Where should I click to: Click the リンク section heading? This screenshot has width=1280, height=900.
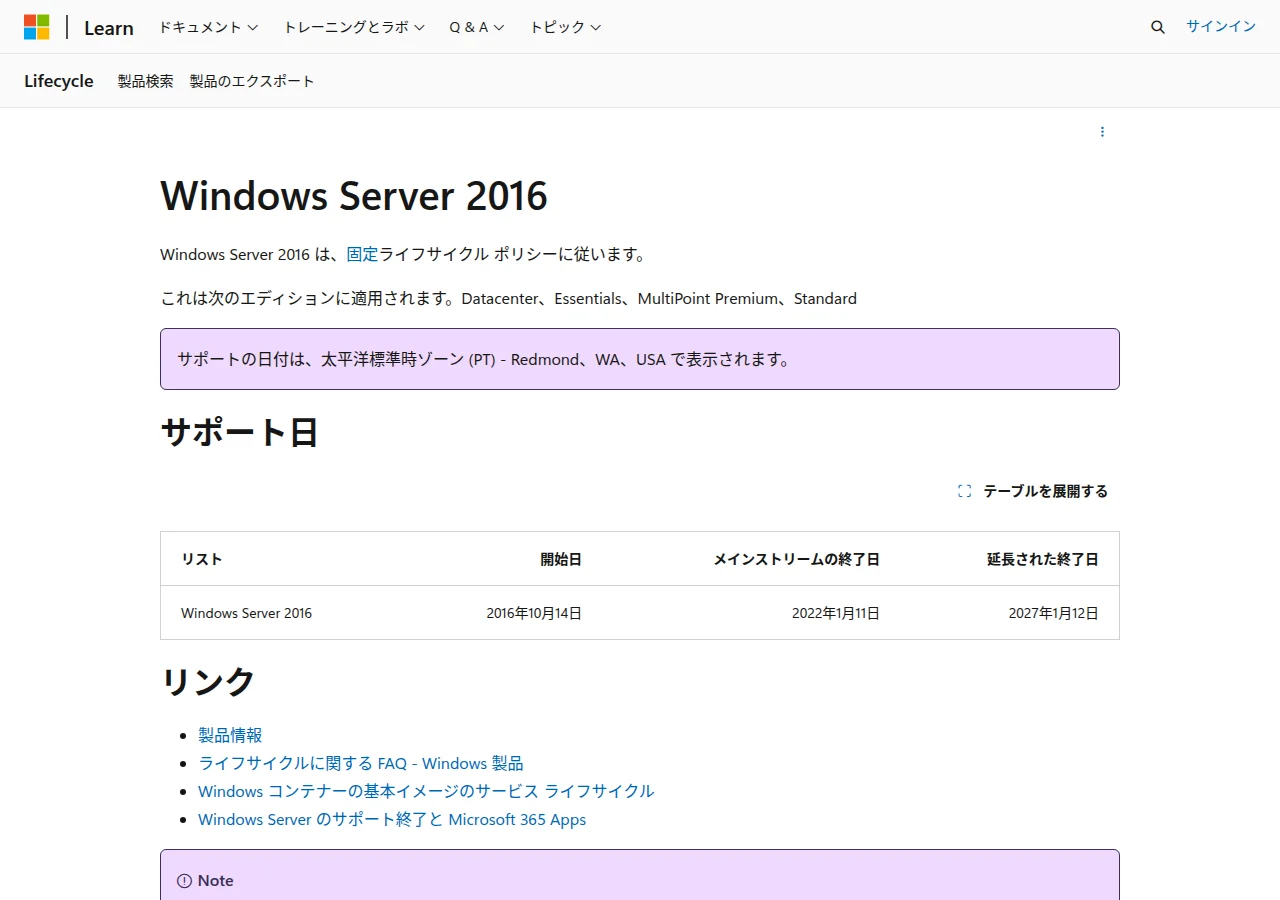pyautogui.click(x=208, y=681)
